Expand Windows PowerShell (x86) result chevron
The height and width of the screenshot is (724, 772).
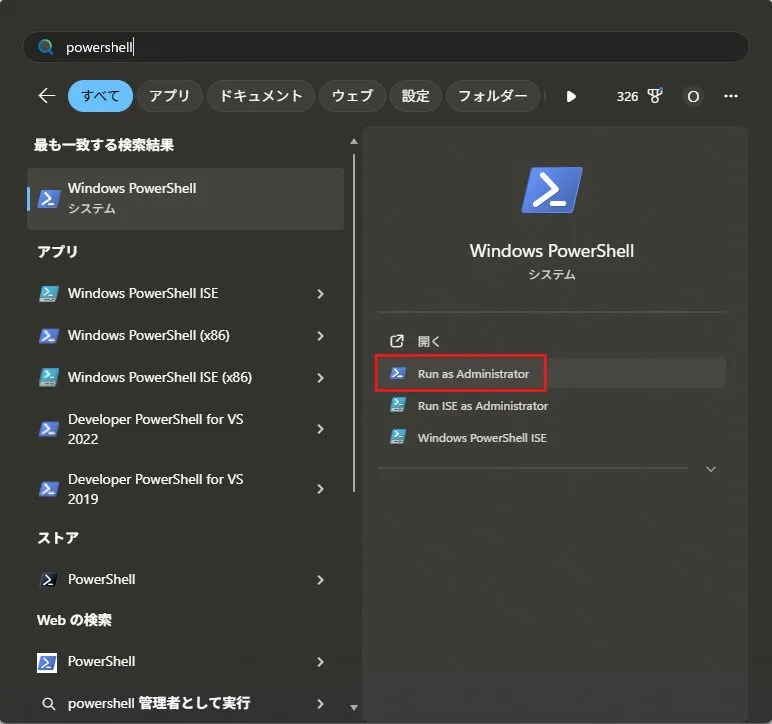(321, 336)
